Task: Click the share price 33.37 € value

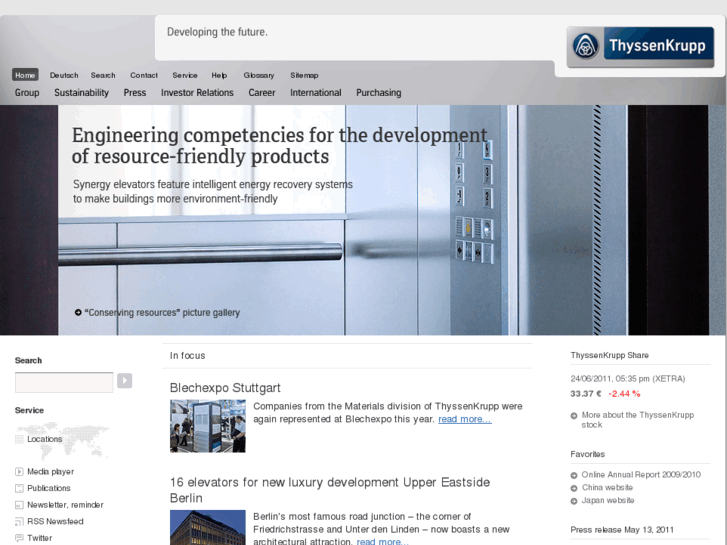Action: pyautogui.click(x=586, y=394)
